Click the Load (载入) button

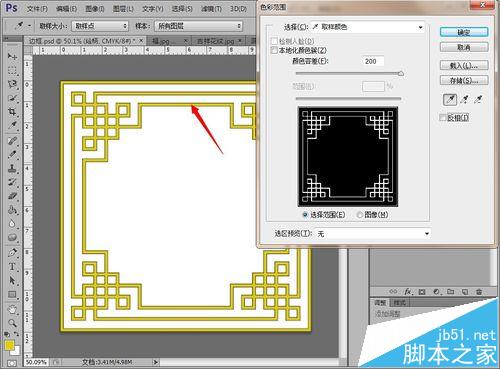pyautogui.click(x=464, y=66)
